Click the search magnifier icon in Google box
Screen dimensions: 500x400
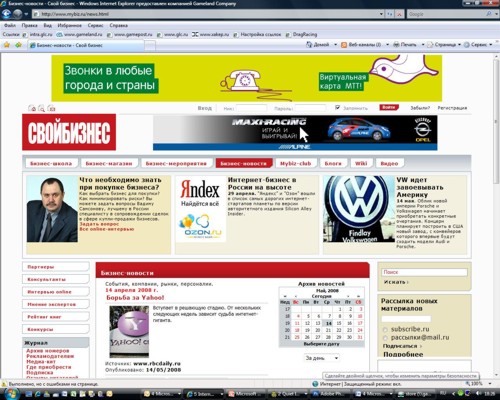pyautogui.click(x=488, y=14)
